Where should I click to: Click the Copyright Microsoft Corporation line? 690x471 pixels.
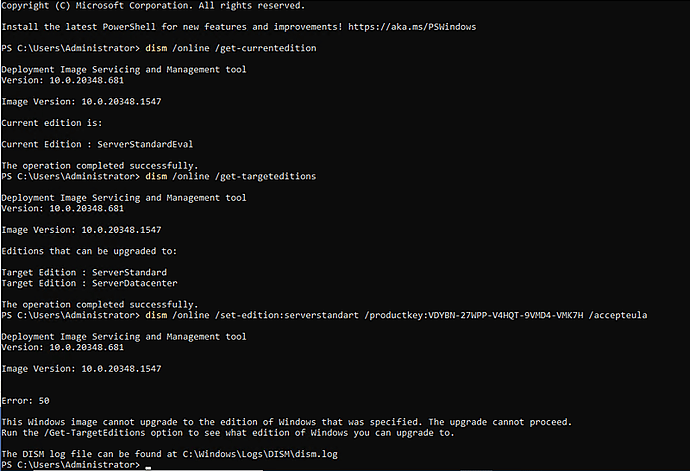tap(153, 6)
